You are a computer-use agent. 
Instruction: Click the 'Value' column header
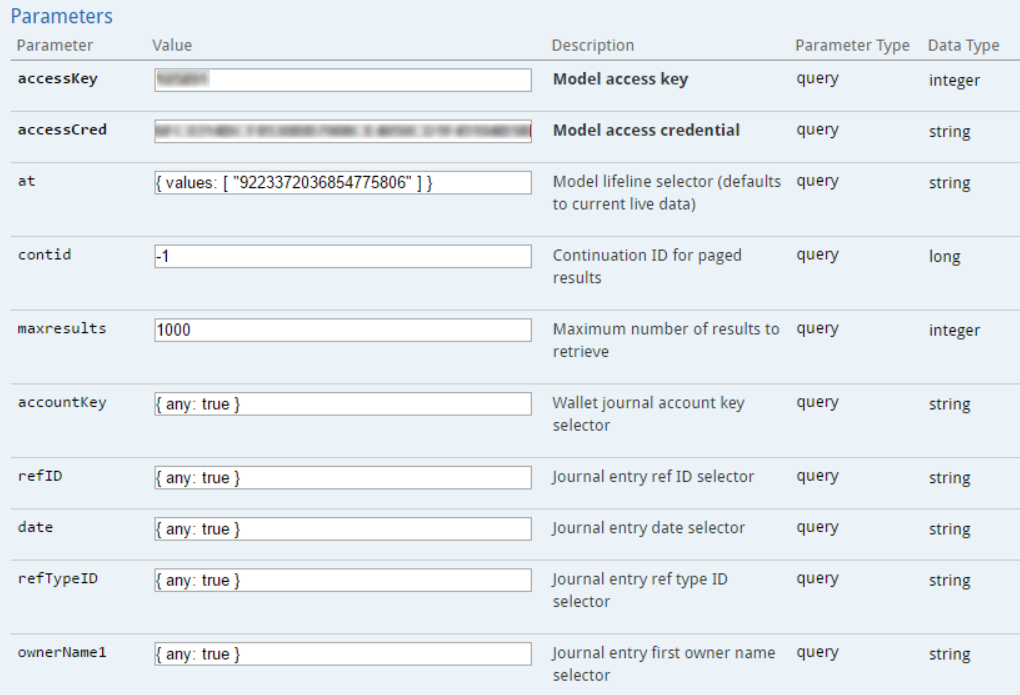[172, 46]
